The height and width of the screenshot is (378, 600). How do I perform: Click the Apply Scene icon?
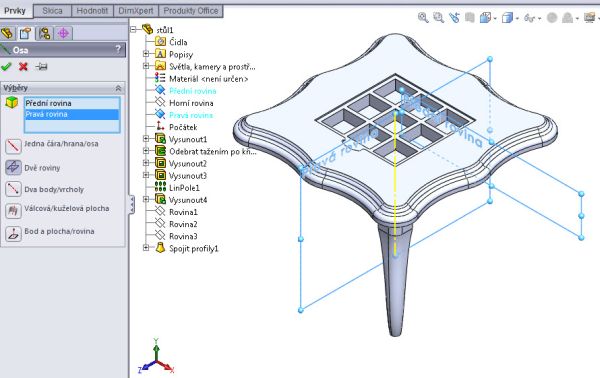pos(567,18)
